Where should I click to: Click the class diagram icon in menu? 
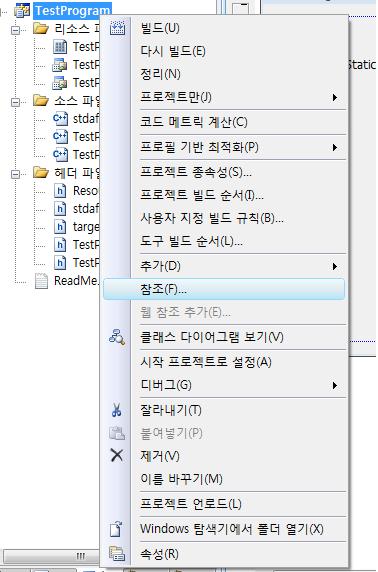pyautogui.click(x=117, y=337)
